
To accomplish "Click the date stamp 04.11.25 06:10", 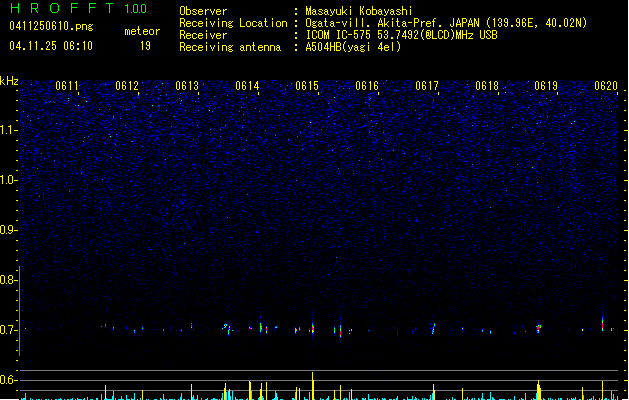I will [x=51, y=46].
